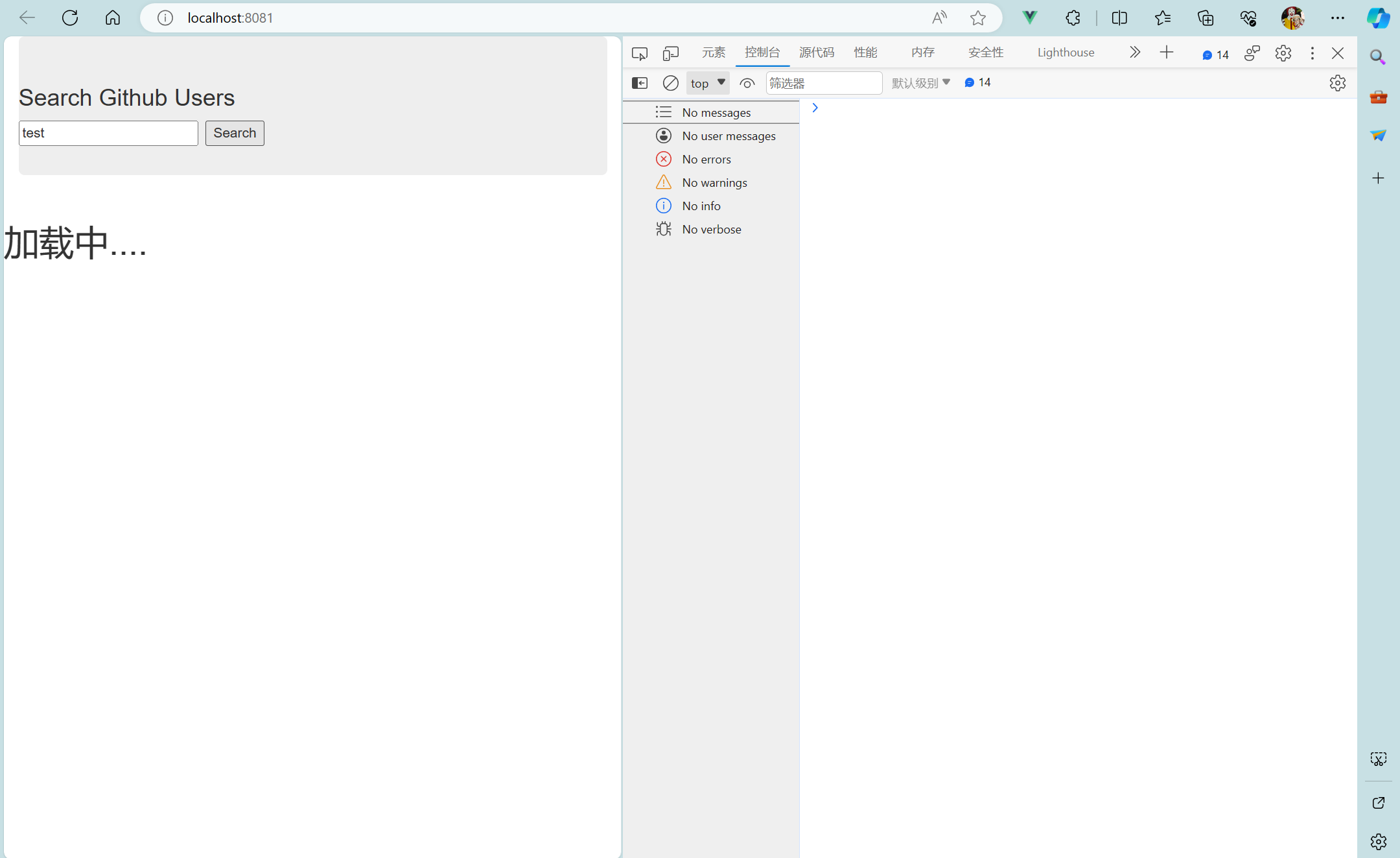1400x858 pixels.
Task: Toggle No warnings filter visibility
Action: [x=713, y=182]
